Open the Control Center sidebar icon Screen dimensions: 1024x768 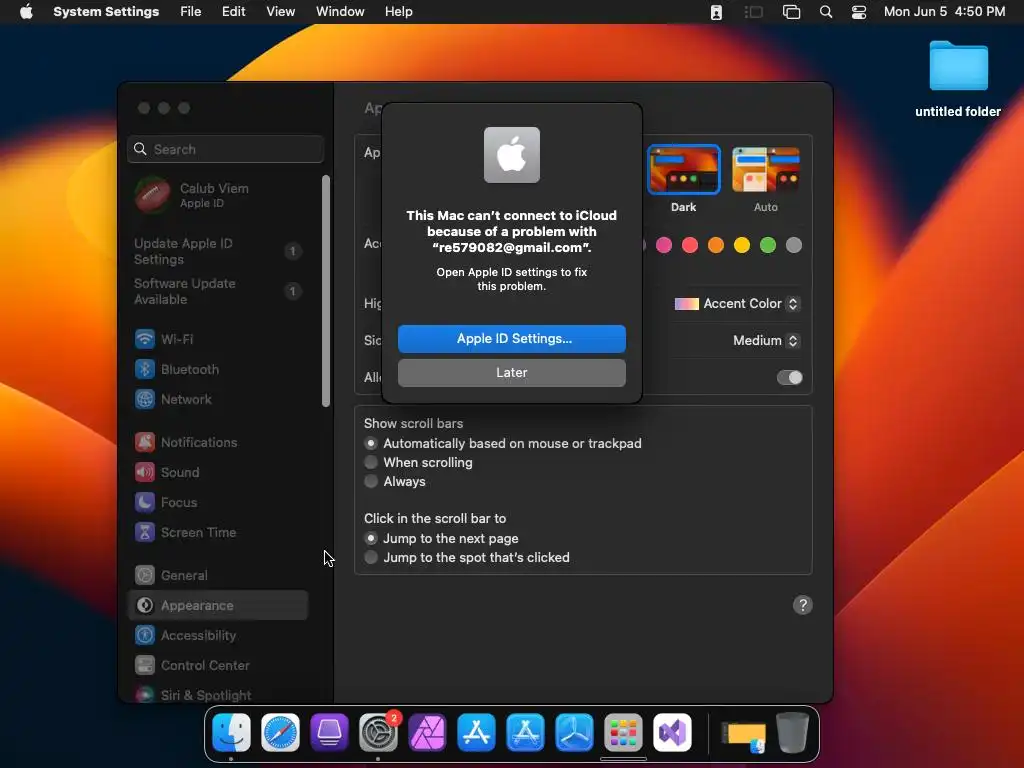coord(145,665)
